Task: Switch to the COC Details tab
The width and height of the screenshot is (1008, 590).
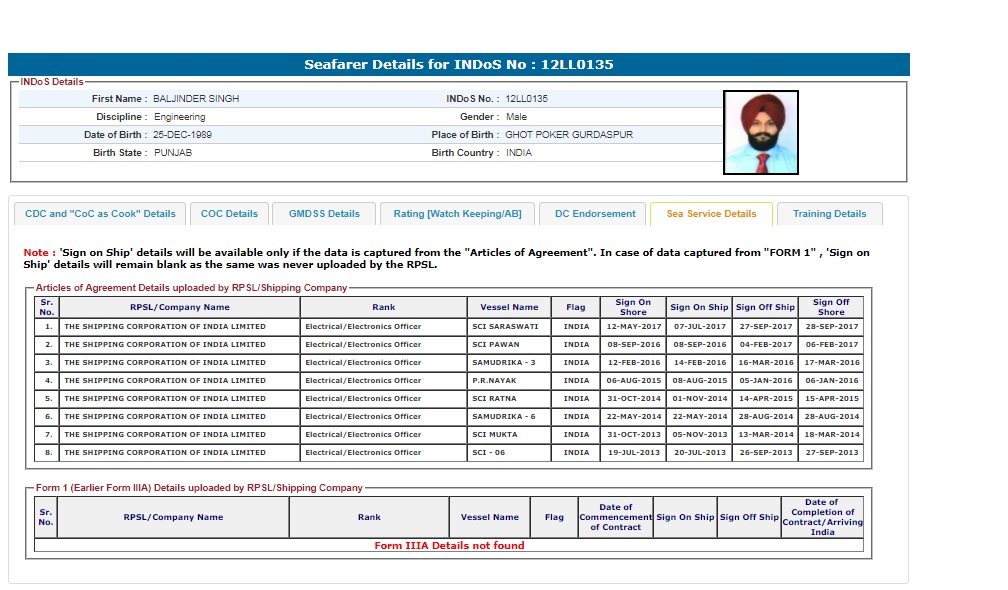Action: 229,214
